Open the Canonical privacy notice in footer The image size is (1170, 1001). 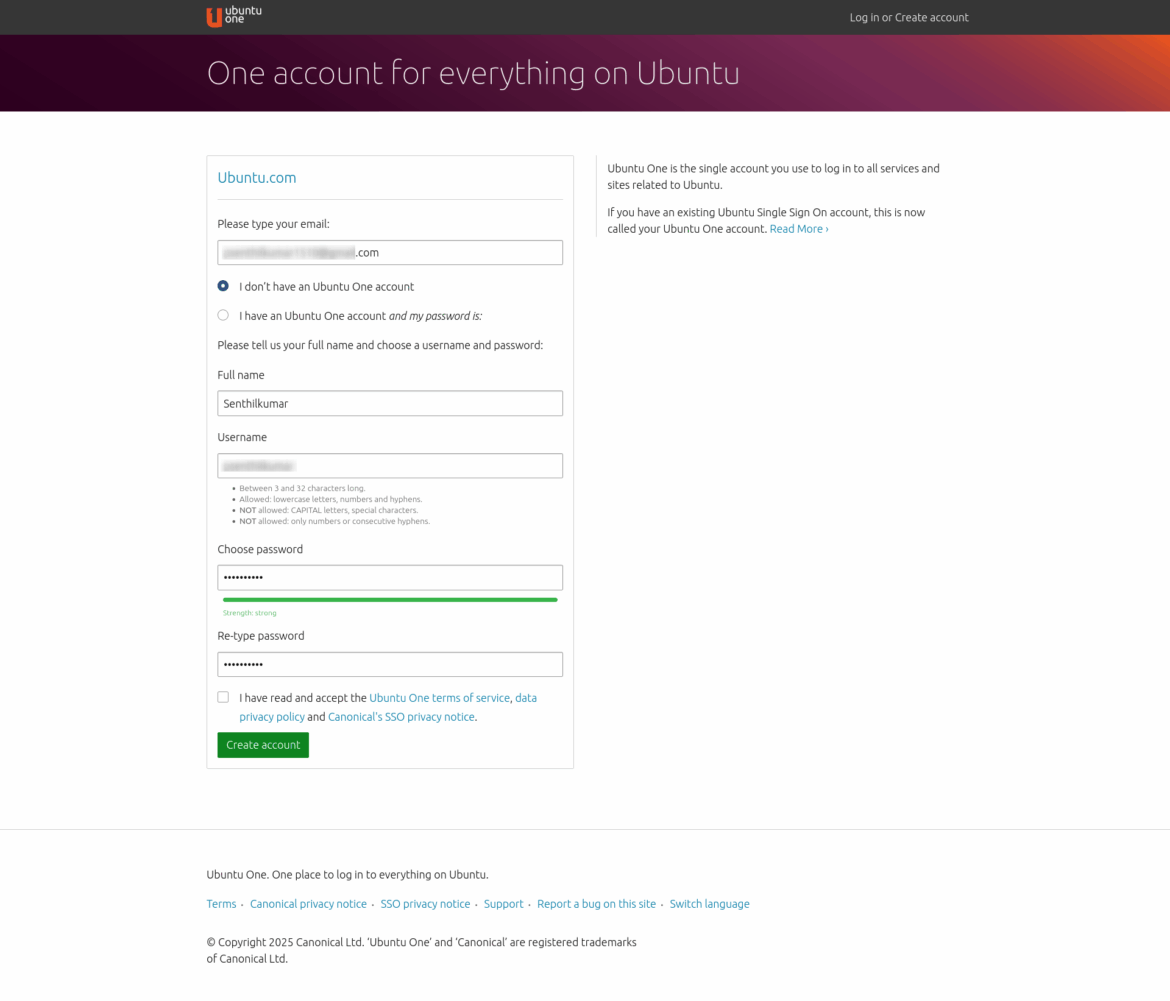coord(308,903)
